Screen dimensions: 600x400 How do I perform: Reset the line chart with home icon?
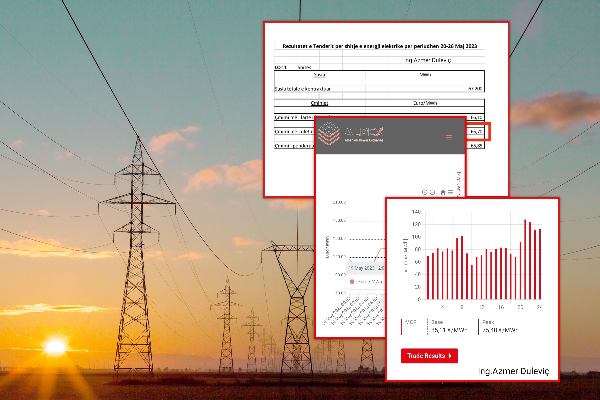click(x=444, y=192)
